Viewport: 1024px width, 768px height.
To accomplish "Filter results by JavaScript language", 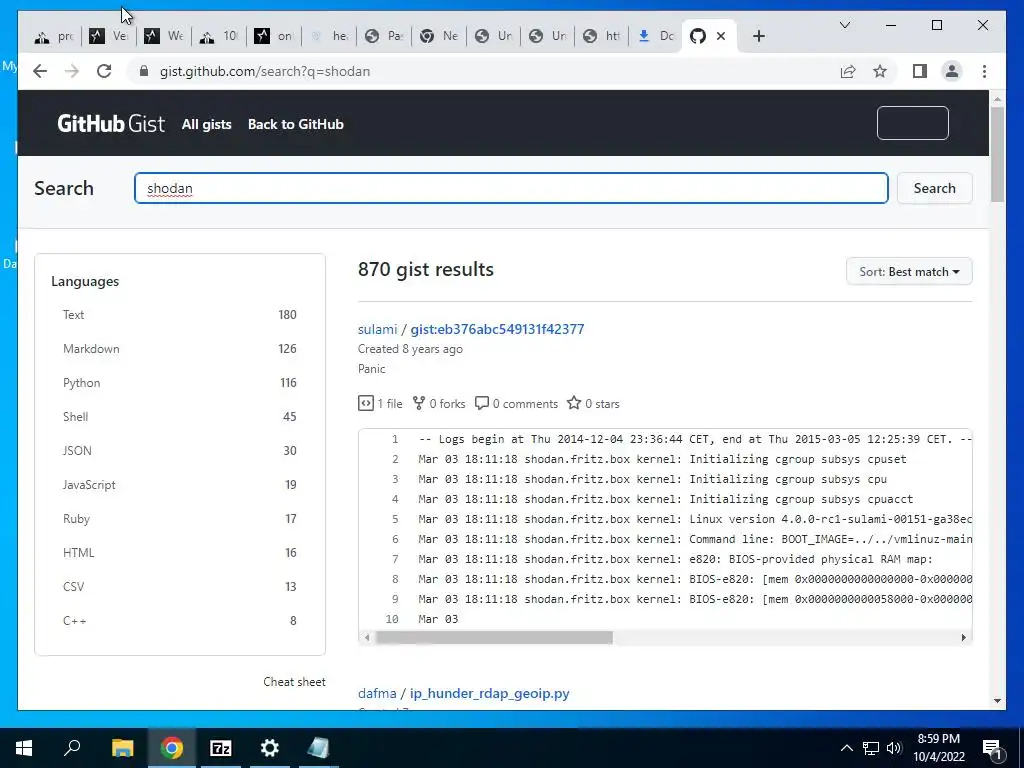I will click(180, 485).
